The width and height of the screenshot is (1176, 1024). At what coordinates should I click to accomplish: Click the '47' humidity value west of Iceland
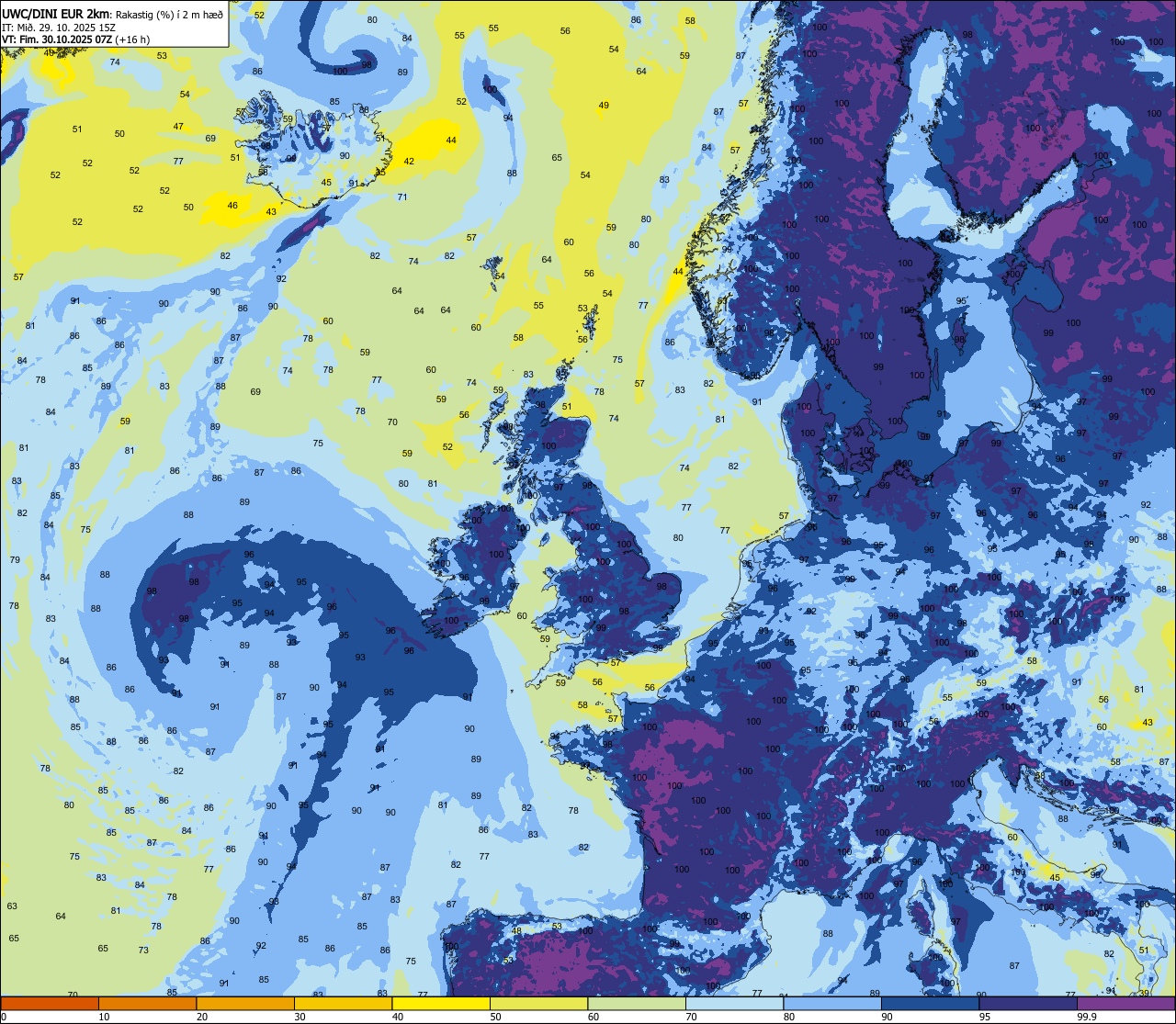click(x=178, y=127)
